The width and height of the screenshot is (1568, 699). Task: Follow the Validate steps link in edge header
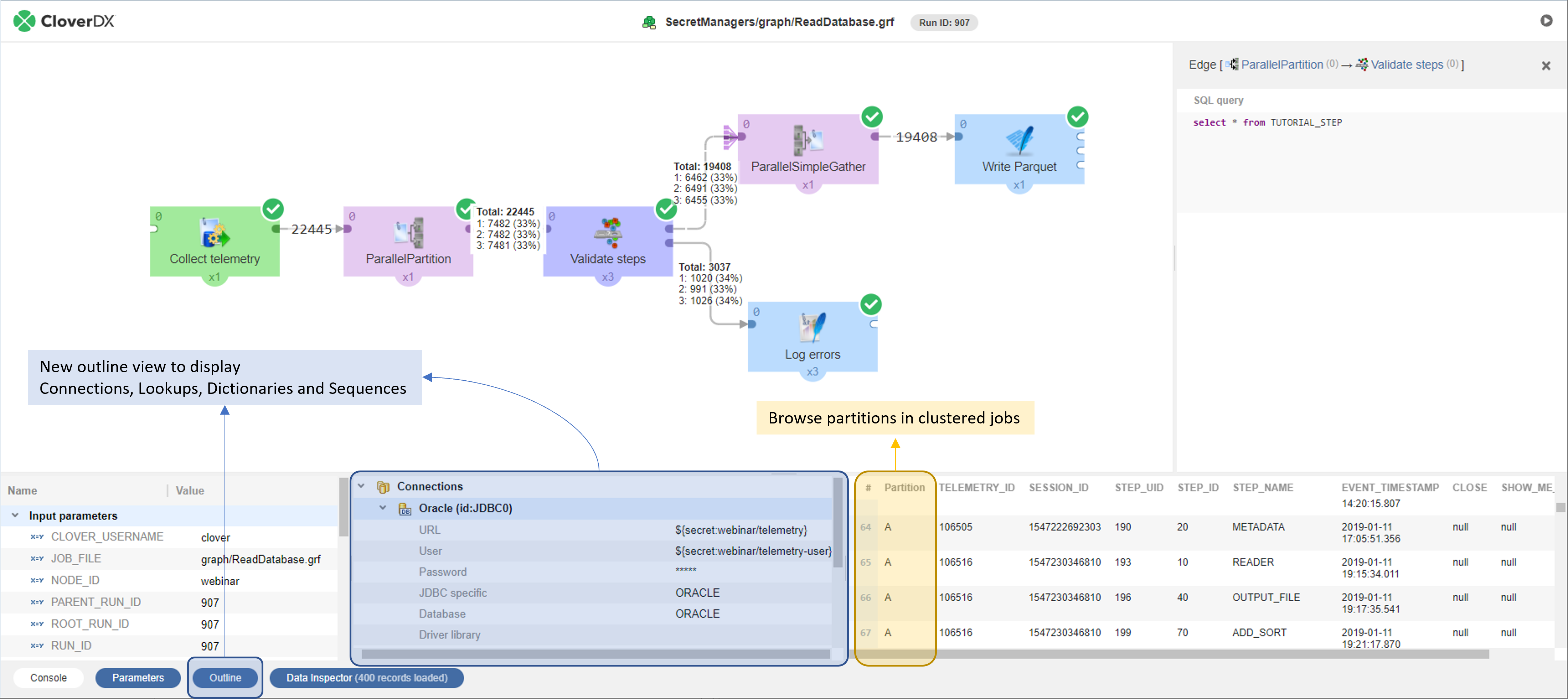coord(1406,65)
